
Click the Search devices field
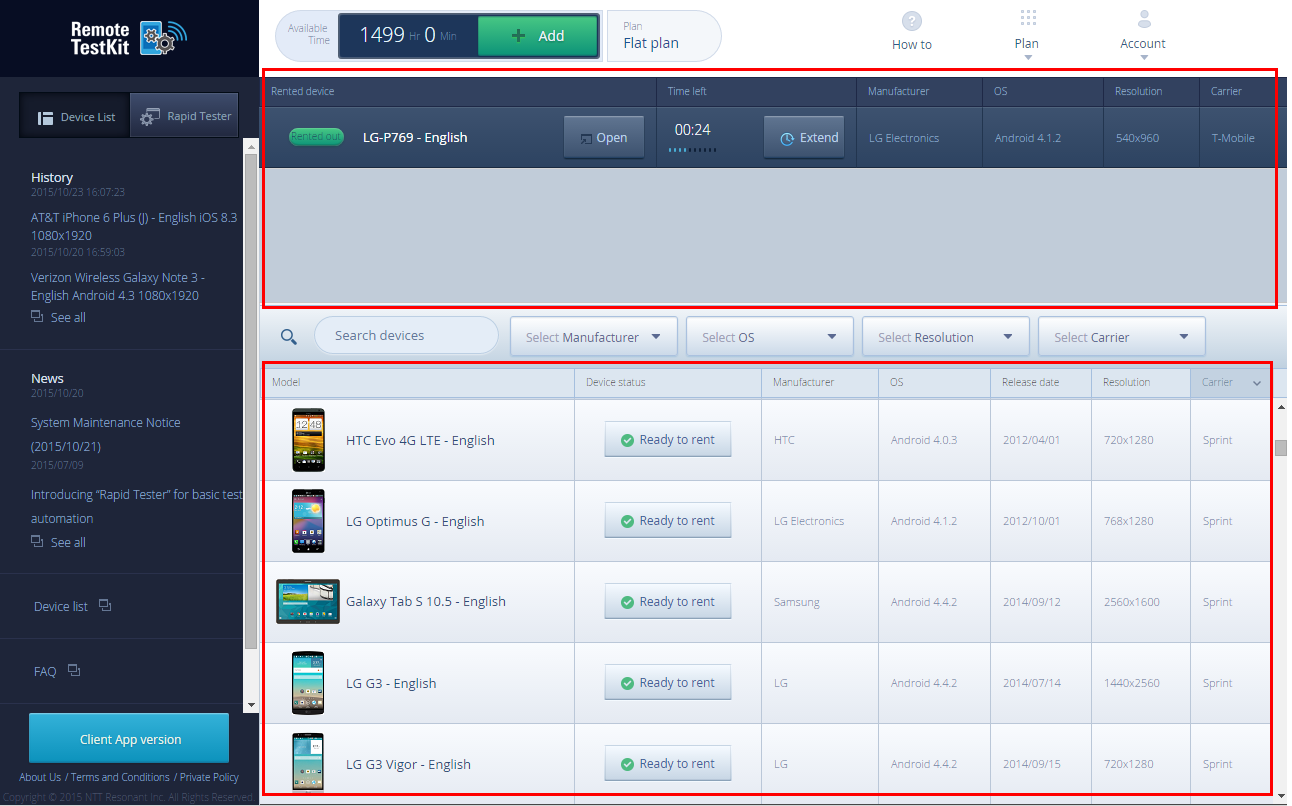point(406,335)
